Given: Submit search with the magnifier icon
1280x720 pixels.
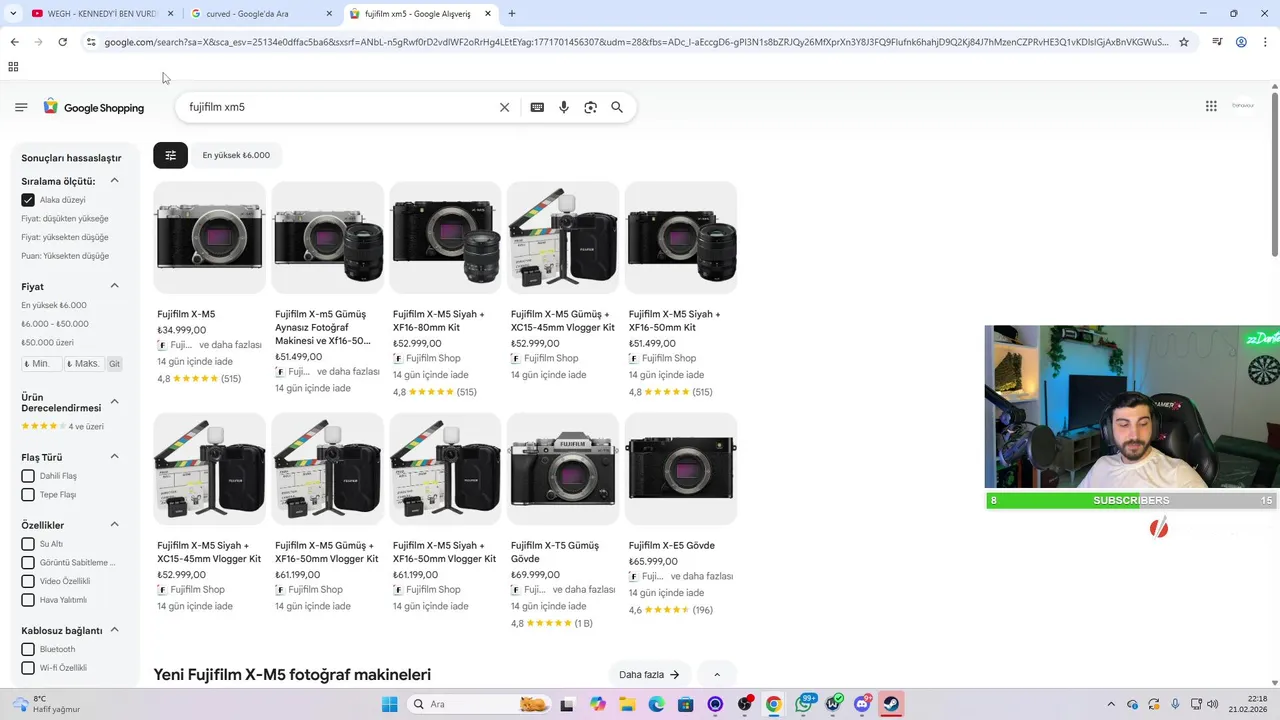Looking at the screenshot, I should 617,107.
